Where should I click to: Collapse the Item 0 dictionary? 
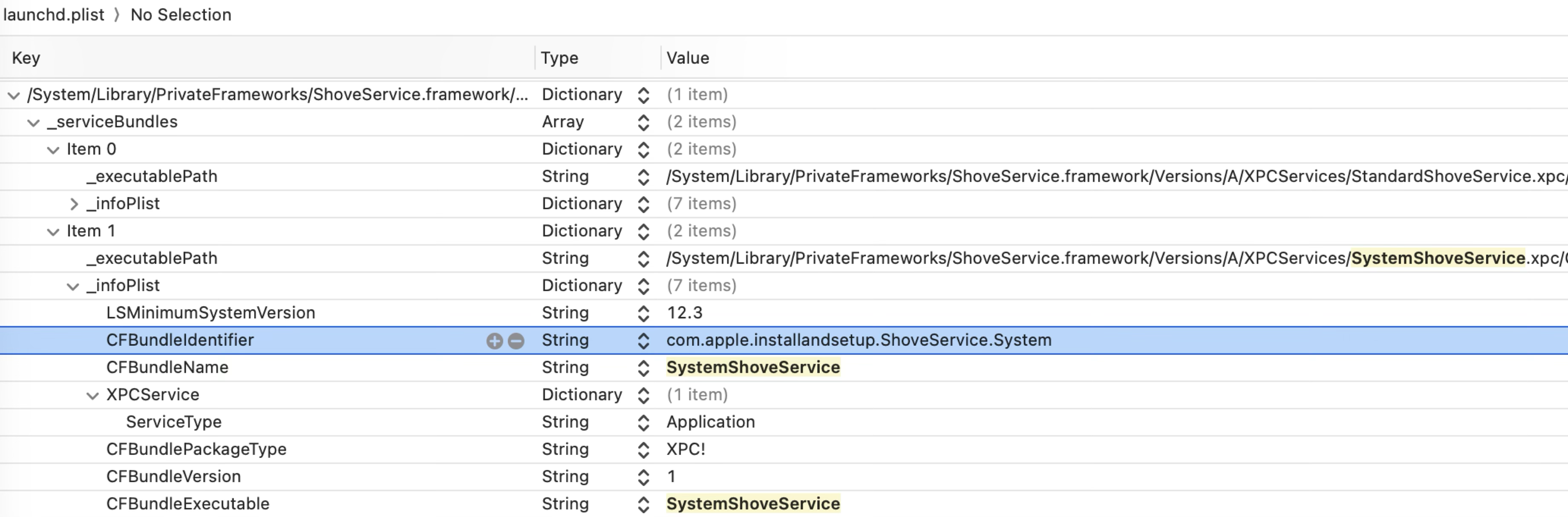(54, 150)
